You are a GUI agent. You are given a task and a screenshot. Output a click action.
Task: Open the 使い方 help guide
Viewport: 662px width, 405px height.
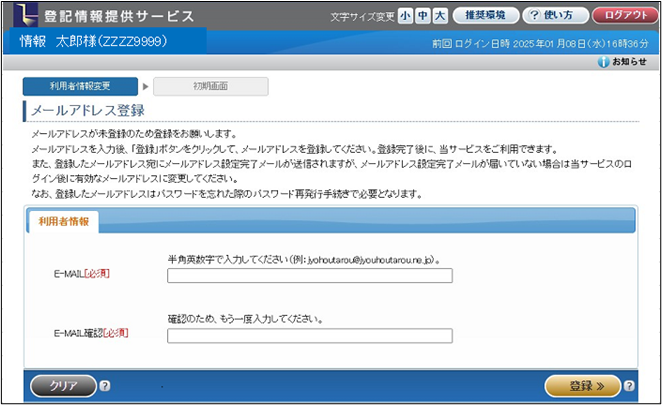[x=555, y=16]
